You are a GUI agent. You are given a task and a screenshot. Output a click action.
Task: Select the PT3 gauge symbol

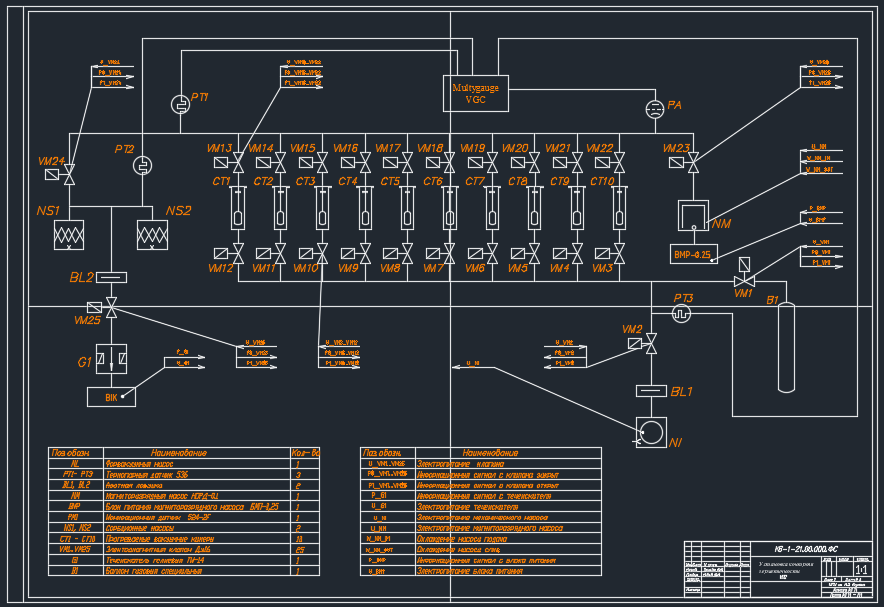[x=683, y=313]
